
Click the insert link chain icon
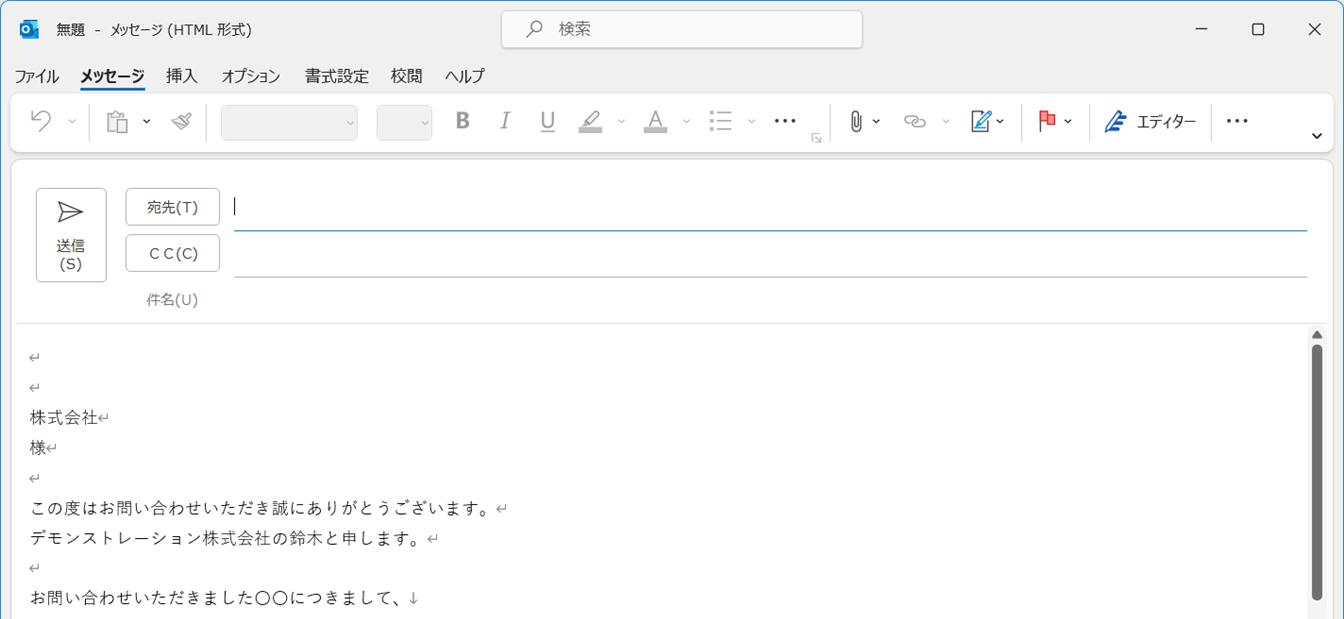click(914, 122)
